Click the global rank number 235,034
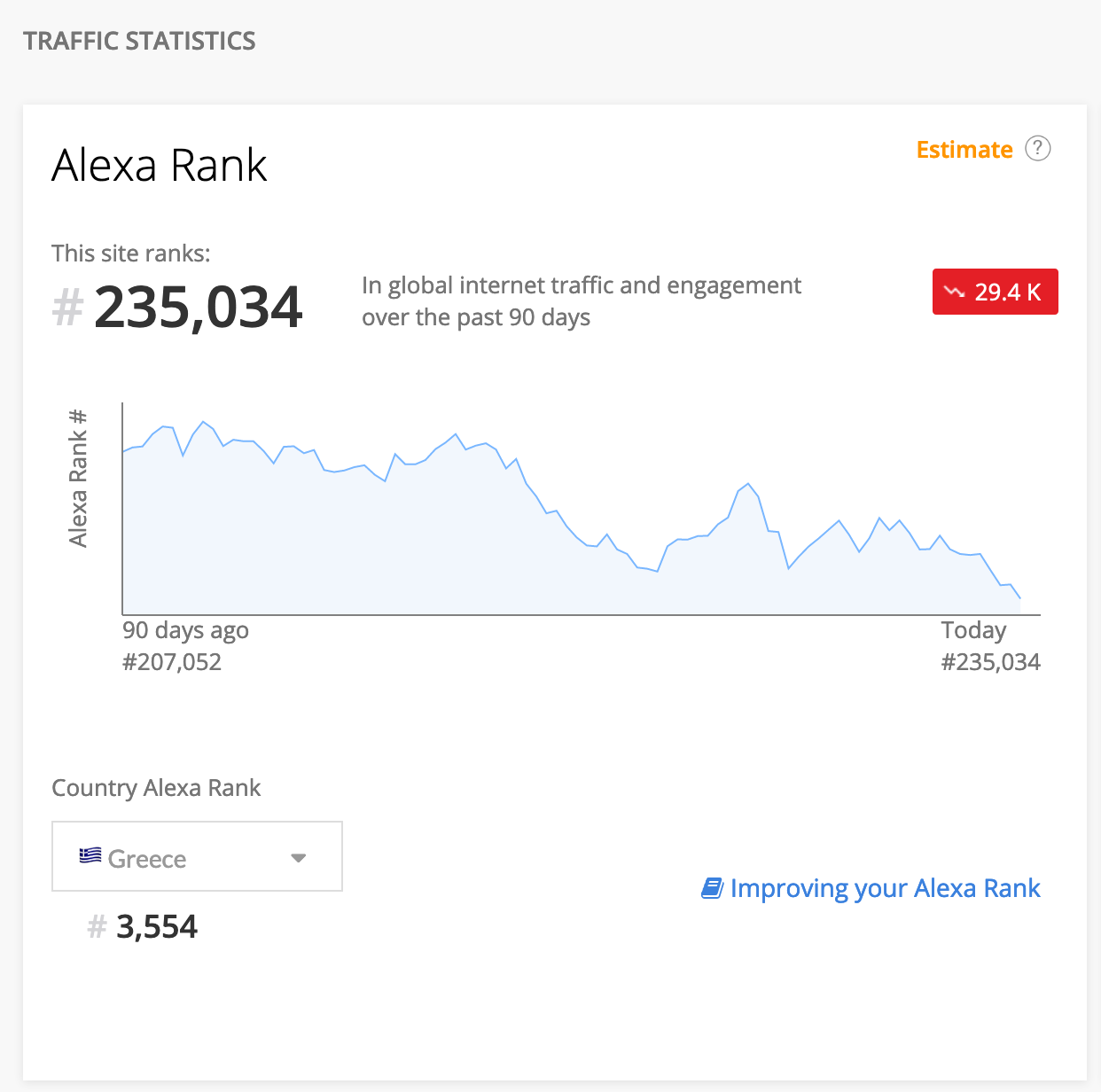Viewport: 1101px width, 1092px height. (199, 307)
